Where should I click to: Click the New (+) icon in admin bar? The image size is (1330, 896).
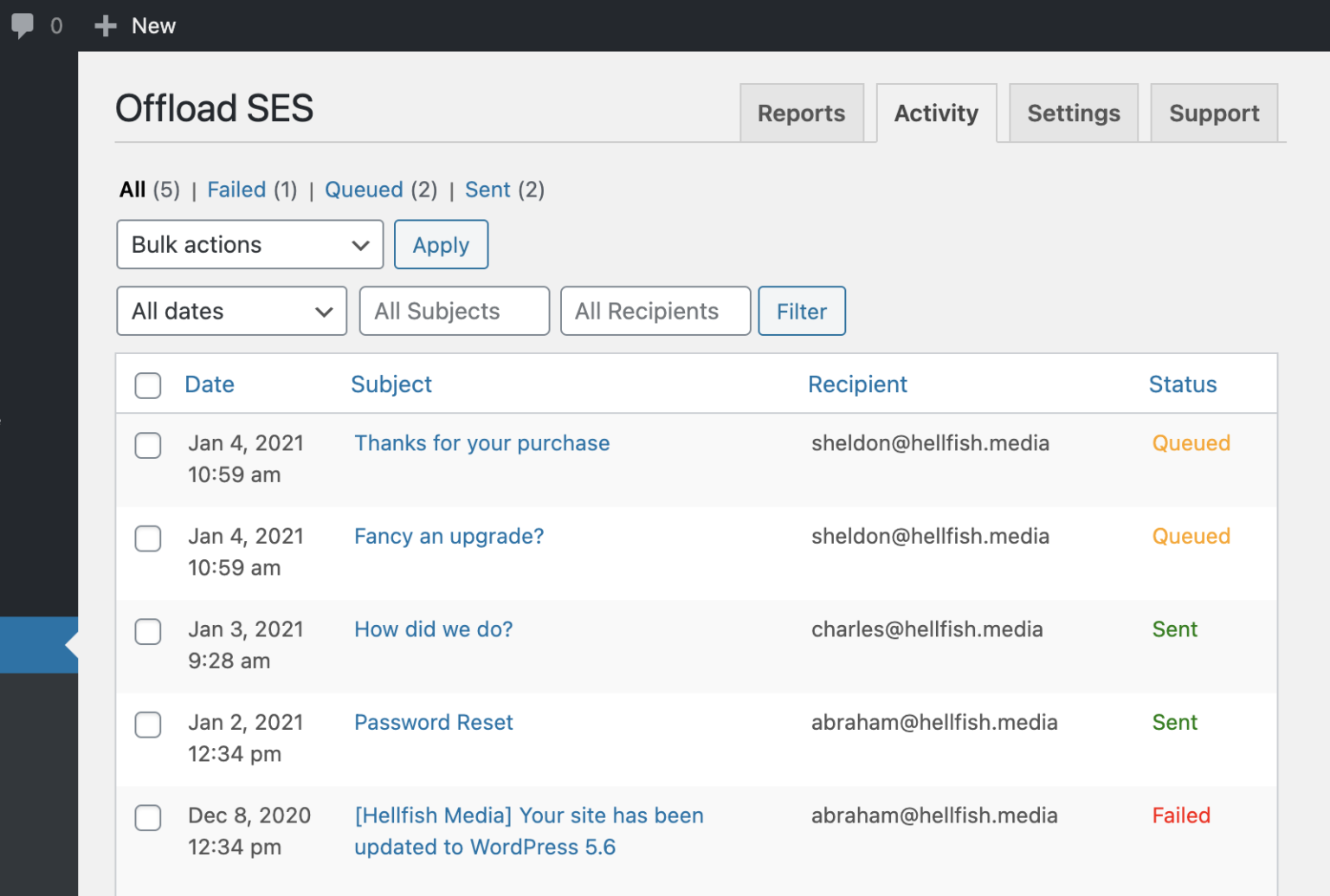click(104, 24)
